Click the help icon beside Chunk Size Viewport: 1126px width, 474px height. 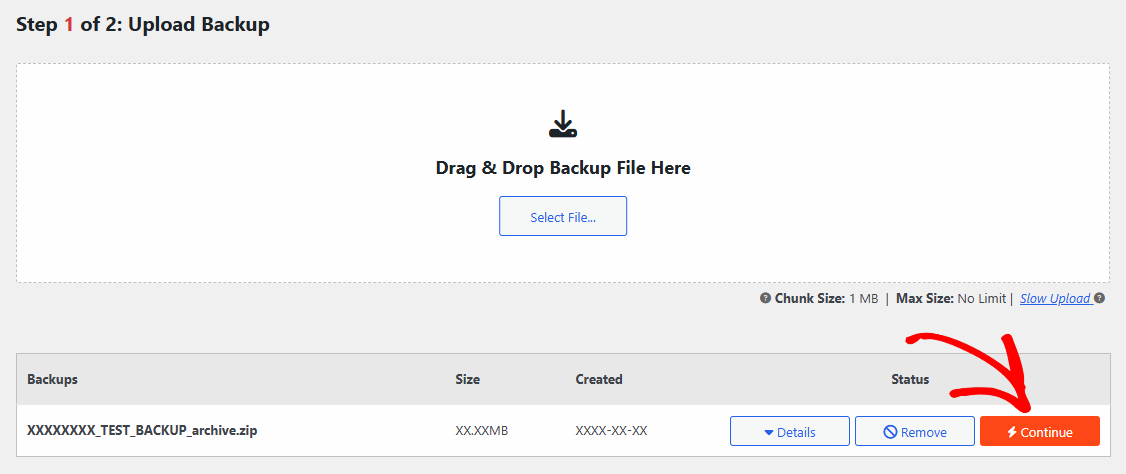coord(765,298)
